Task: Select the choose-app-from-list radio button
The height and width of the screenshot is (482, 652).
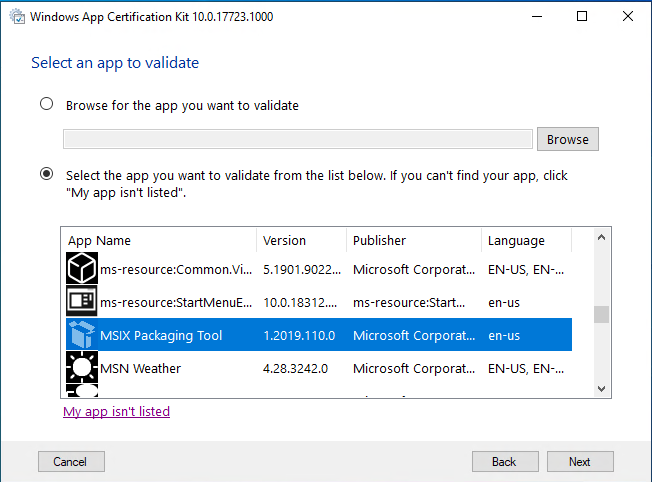Action: coord(47,173)
